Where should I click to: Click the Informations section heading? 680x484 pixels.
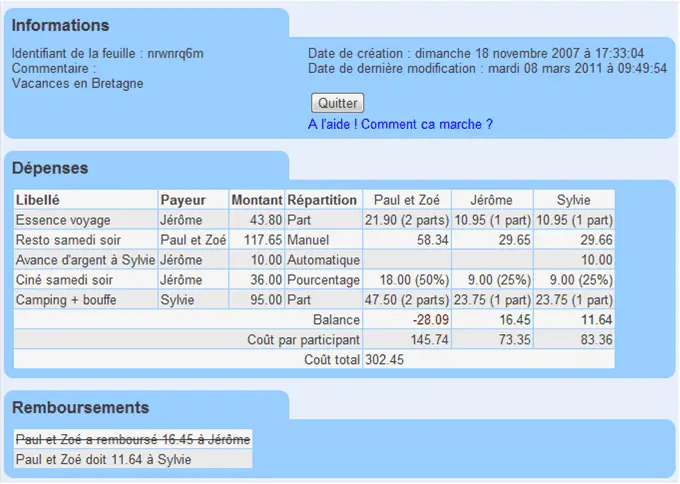click(x=60, y=25)
